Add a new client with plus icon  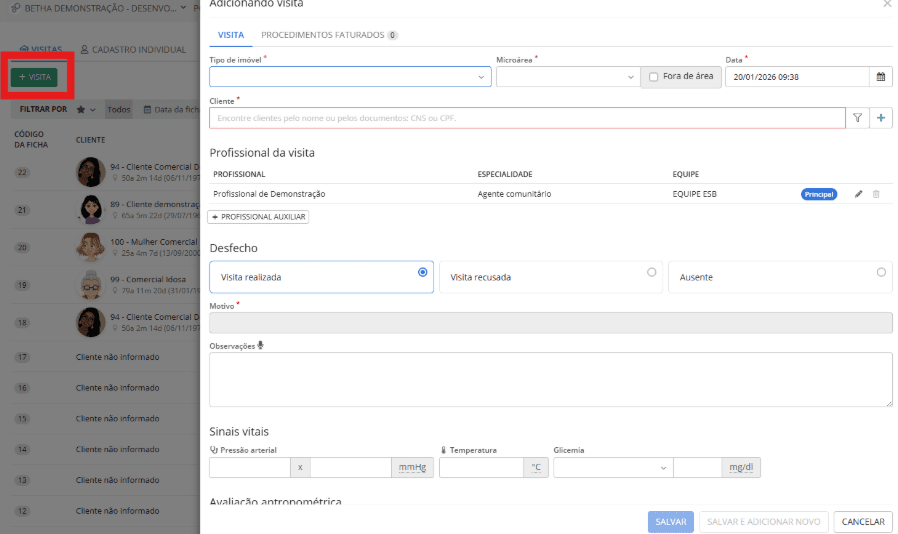point(881,118)
